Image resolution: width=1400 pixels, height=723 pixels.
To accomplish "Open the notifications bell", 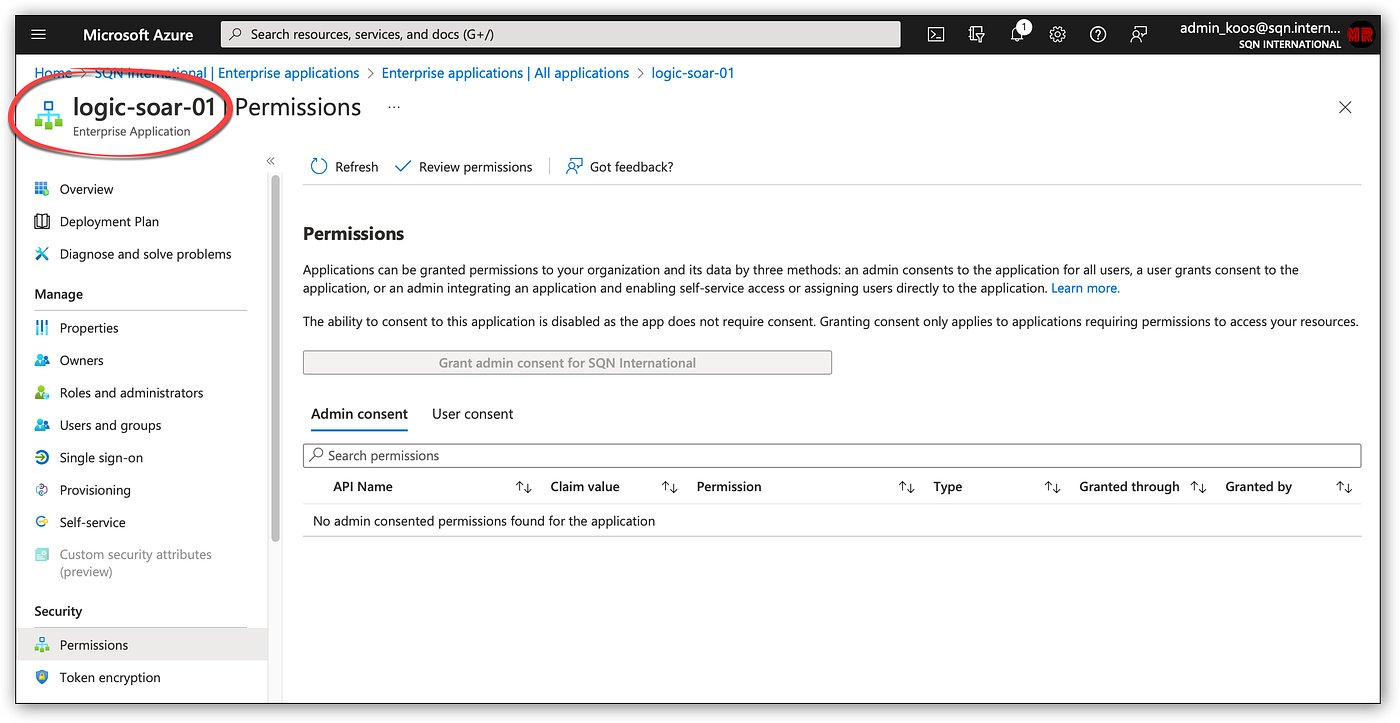I will point(1018,34).
